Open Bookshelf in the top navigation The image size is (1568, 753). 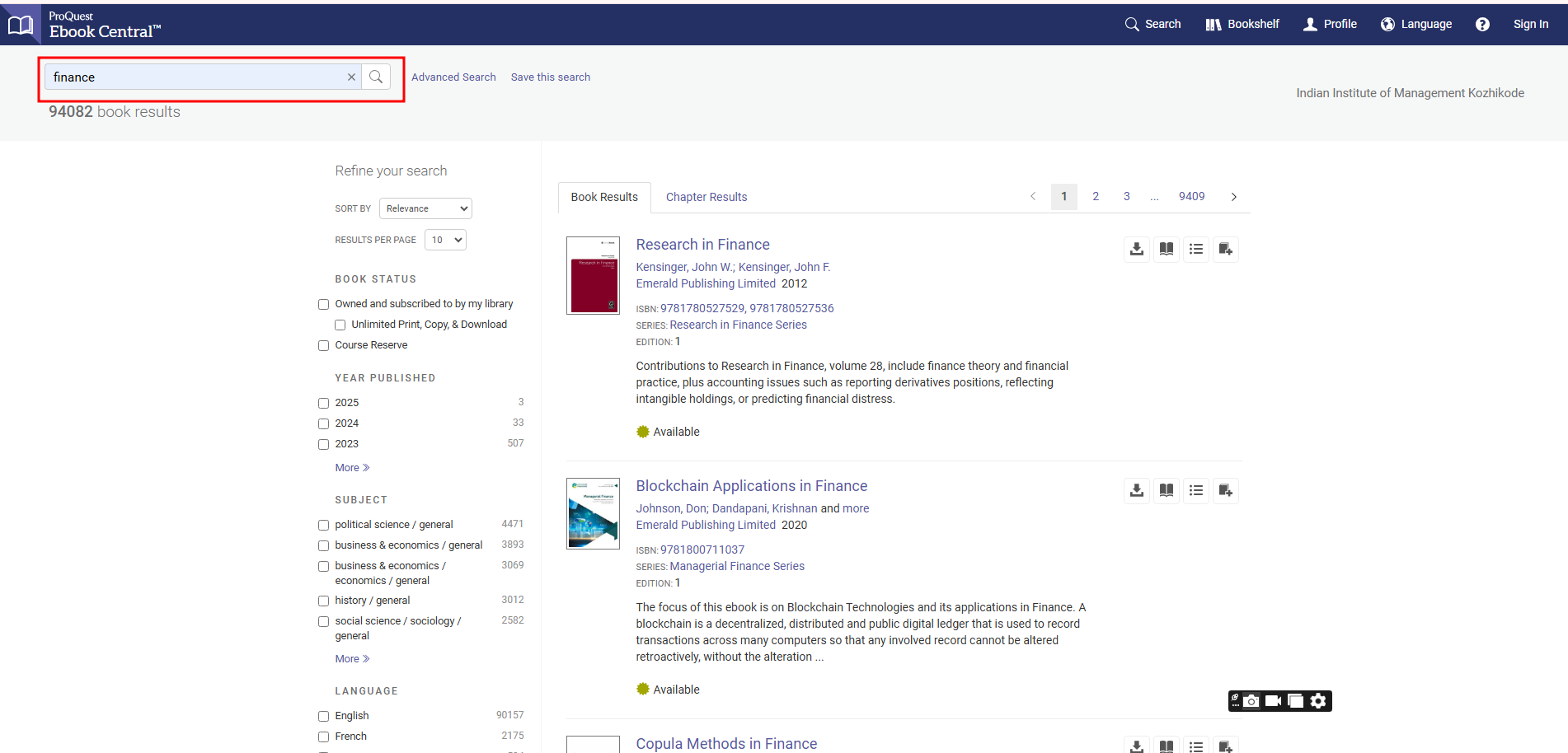coord(1242,24)
